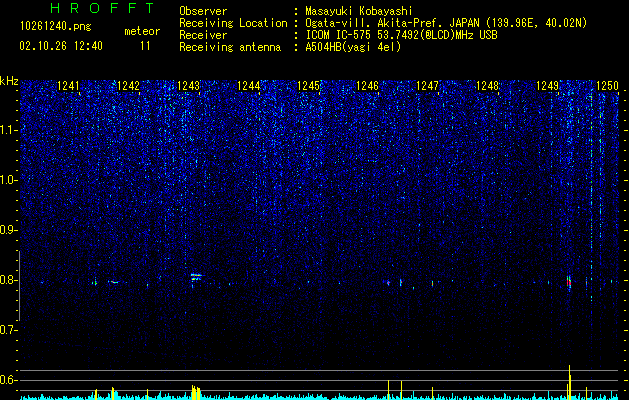629x400 pixels.
Task: Click the Receiving antenna field label
Action: point(230,47)
